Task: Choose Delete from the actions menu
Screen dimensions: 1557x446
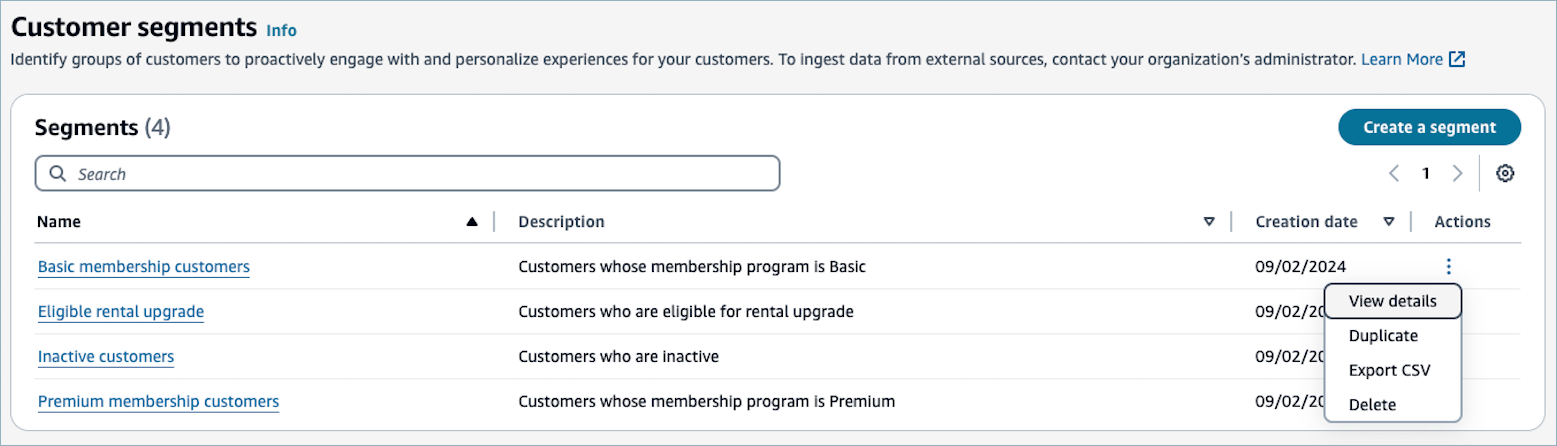Action: tap(1372, 404)
